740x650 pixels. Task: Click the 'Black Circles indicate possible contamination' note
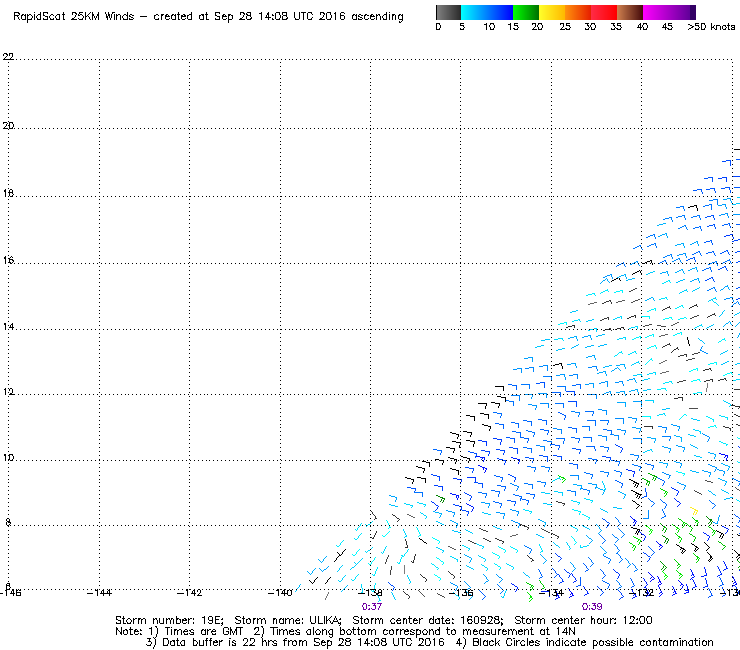tap(593, 642)
